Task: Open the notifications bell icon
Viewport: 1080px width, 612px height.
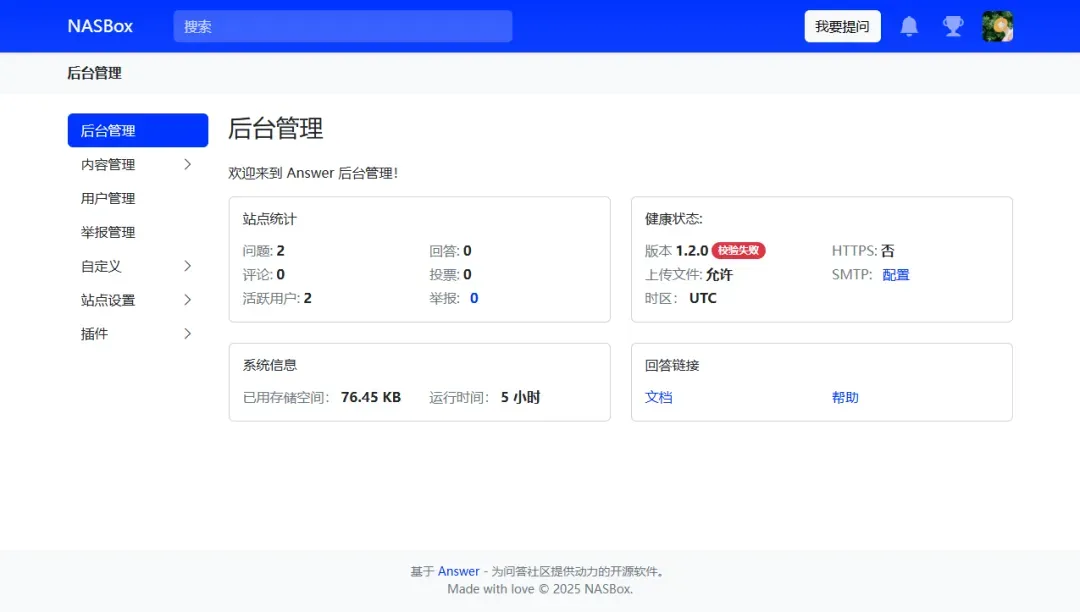Action: [x=909, y=27]
